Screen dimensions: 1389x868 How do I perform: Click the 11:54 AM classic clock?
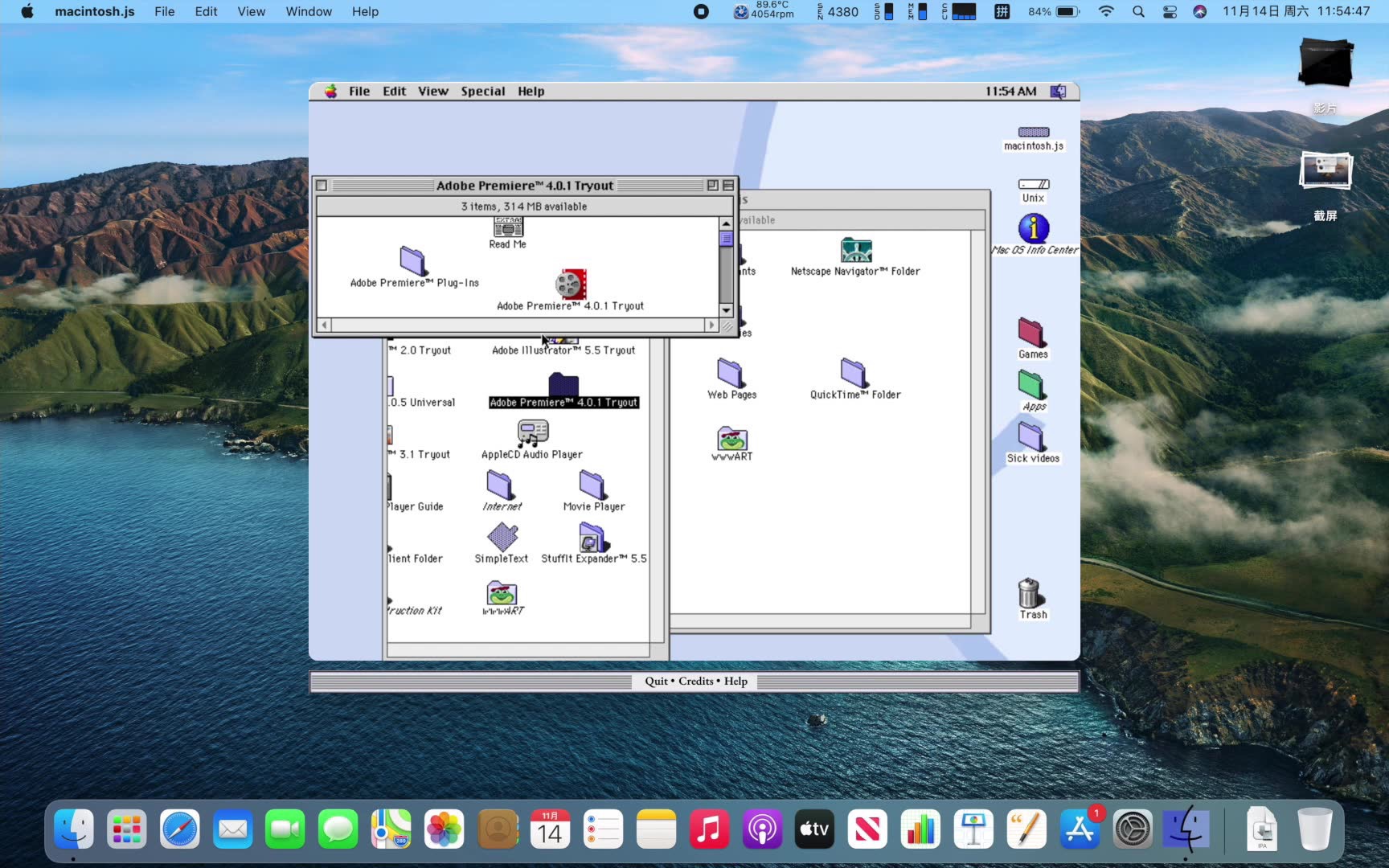pyautogui.click(x=1010, y=92)
